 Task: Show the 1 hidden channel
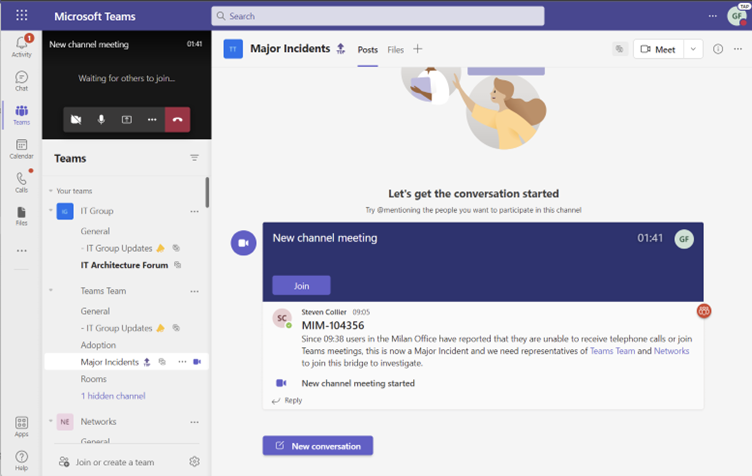[113, 396]
